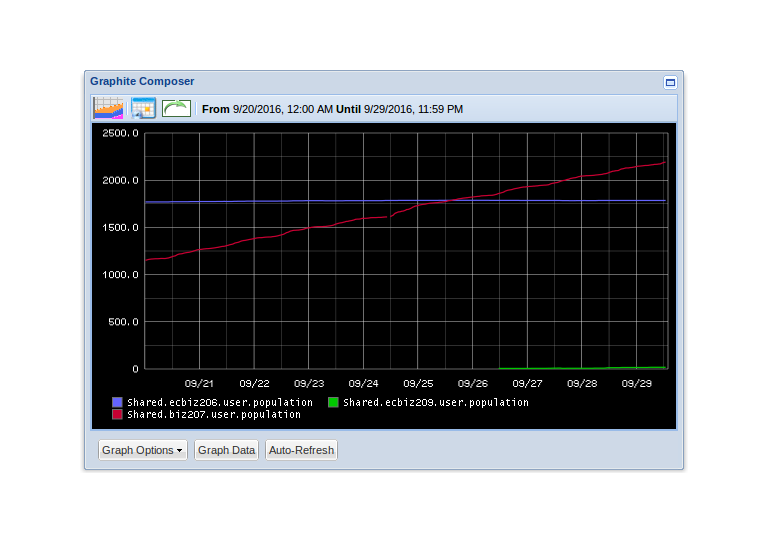Click the green ecbiz209 legend swatch
The width and height of the screenshot is (759, 560).
[333, 402]
